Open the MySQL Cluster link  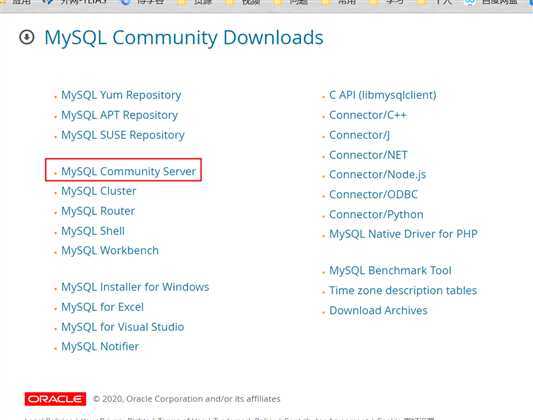pyautogui.click(x=99, y=191)
